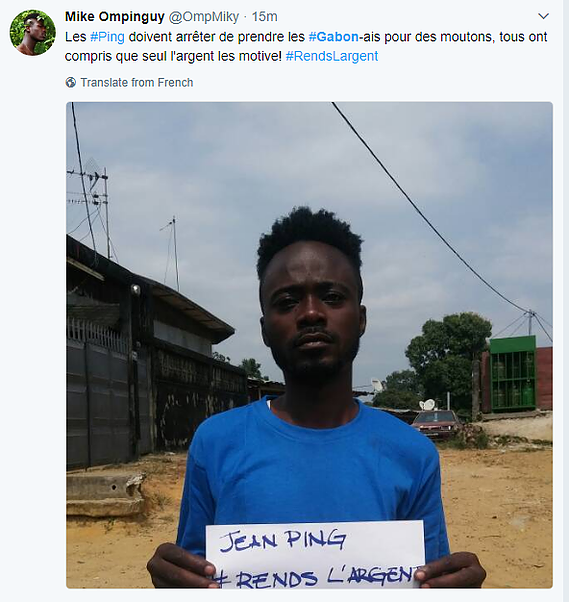The height and width of the screenshot is (602, 569).
Task: Click the @OmpMiky handle
Action: pyautogui.click(x=204, y=17)
